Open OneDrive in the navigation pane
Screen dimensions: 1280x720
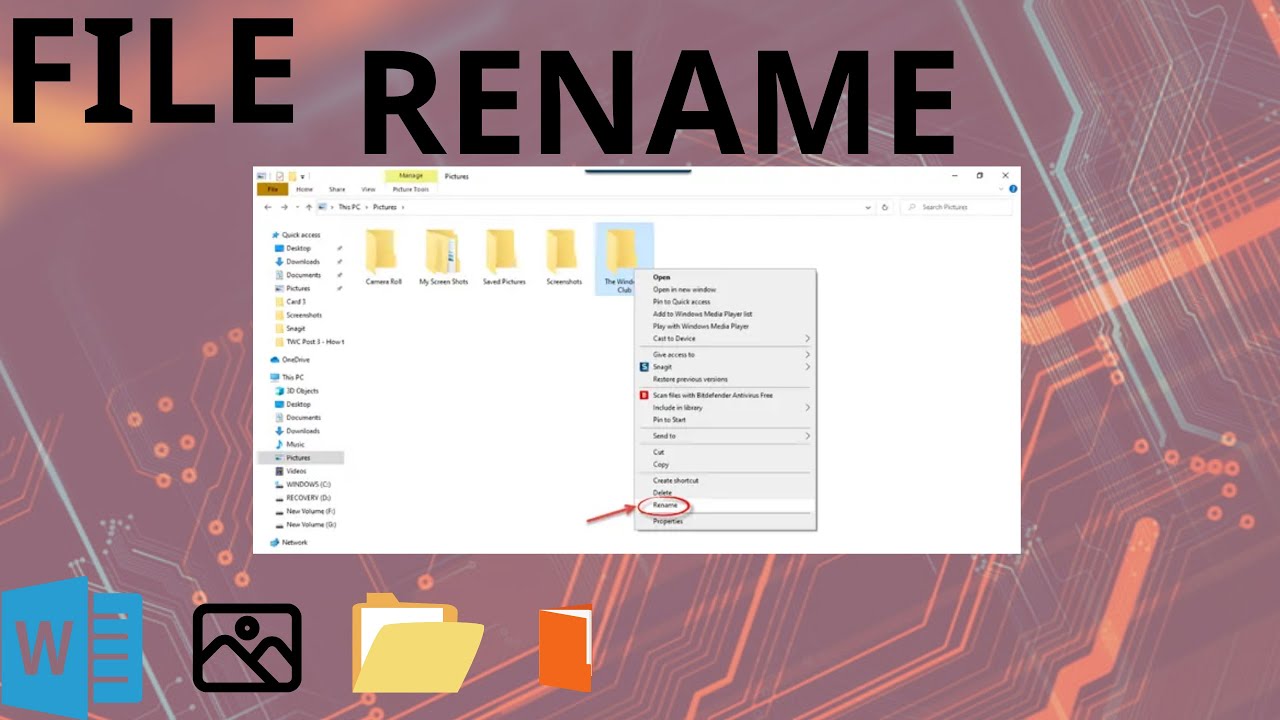point(290,359)
